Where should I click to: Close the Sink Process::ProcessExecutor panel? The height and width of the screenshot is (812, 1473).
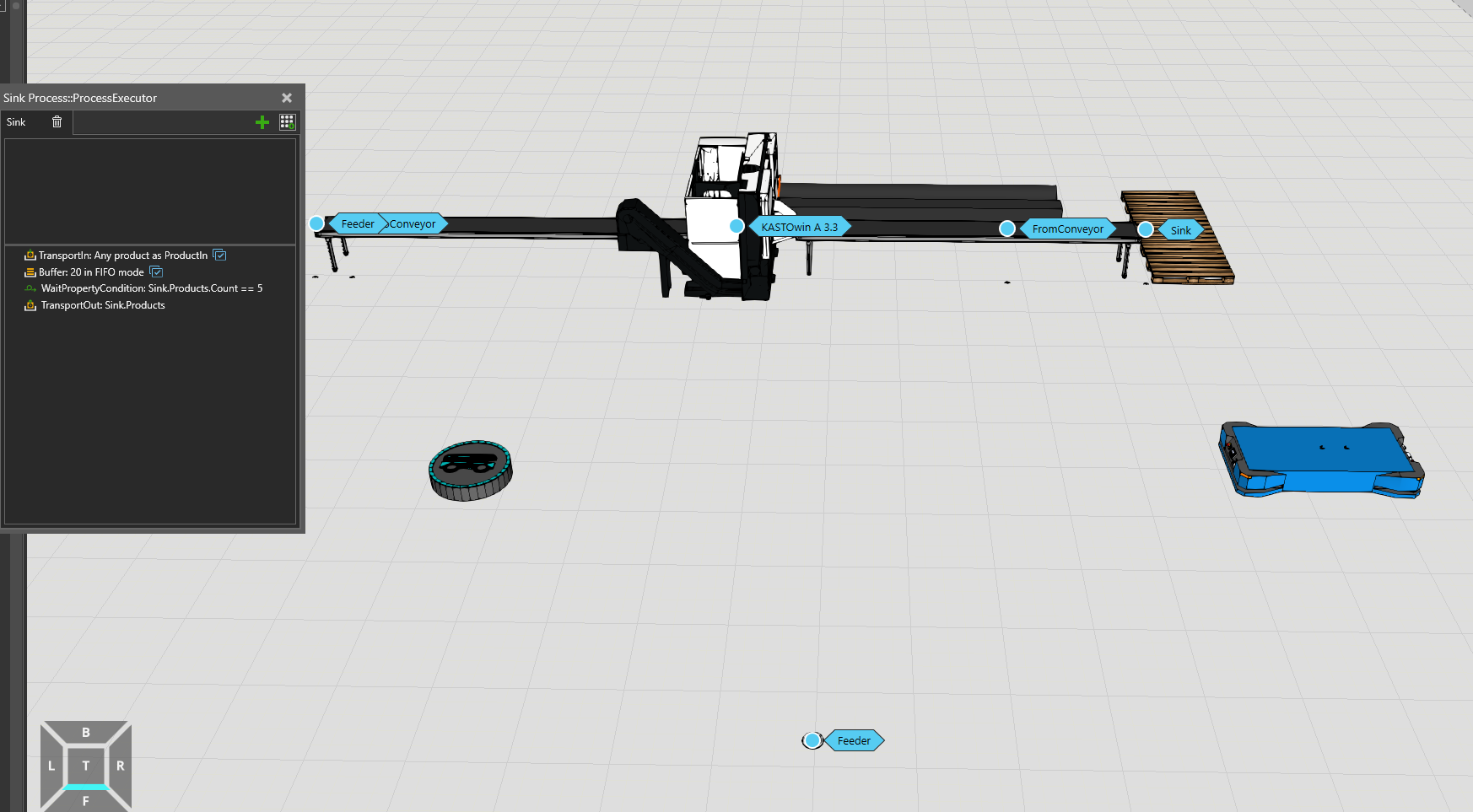pyautogui.click(x=287, y=98)
